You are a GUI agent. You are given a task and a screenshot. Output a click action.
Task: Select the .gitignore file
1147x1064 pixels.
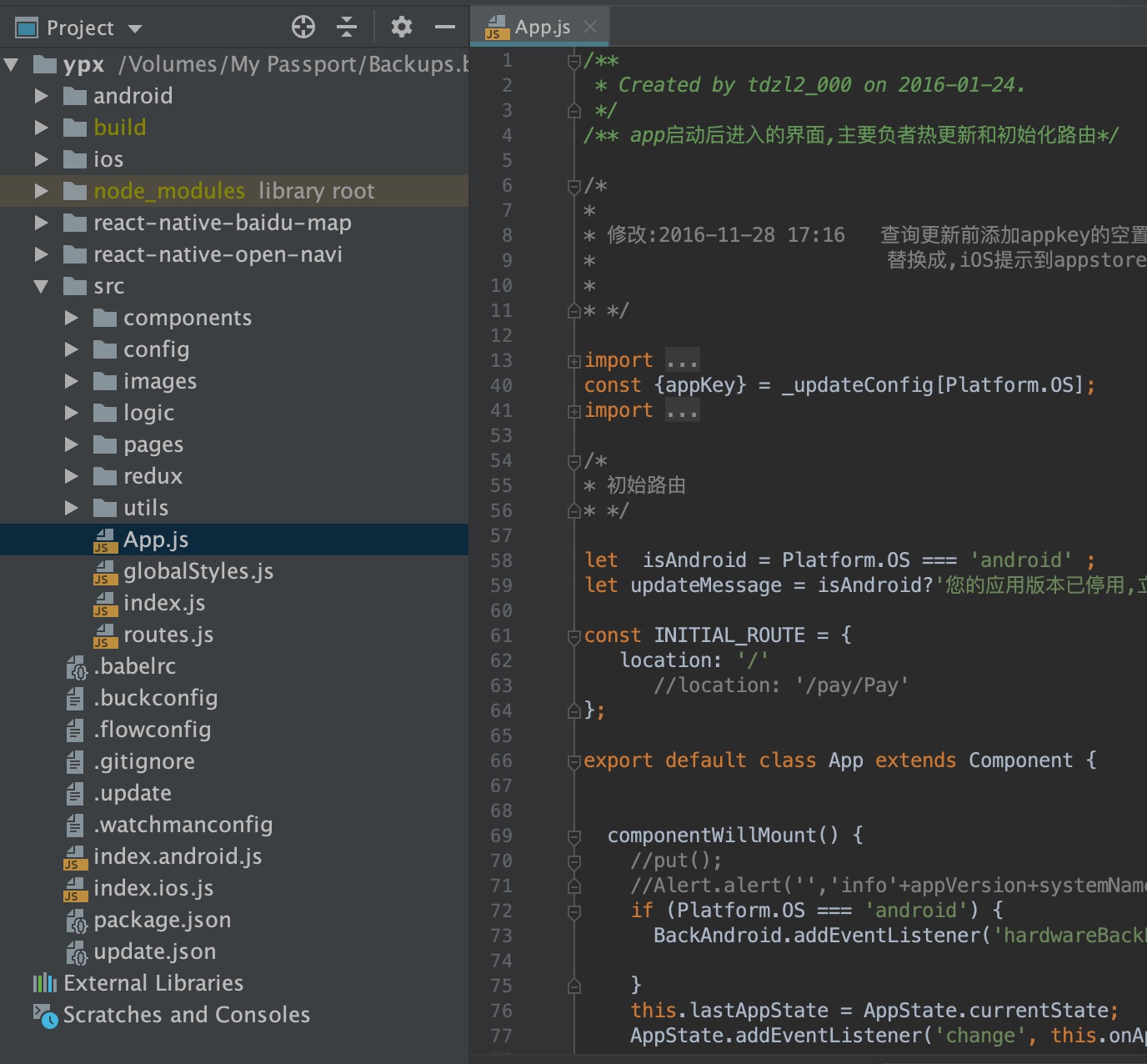point(234,761)
